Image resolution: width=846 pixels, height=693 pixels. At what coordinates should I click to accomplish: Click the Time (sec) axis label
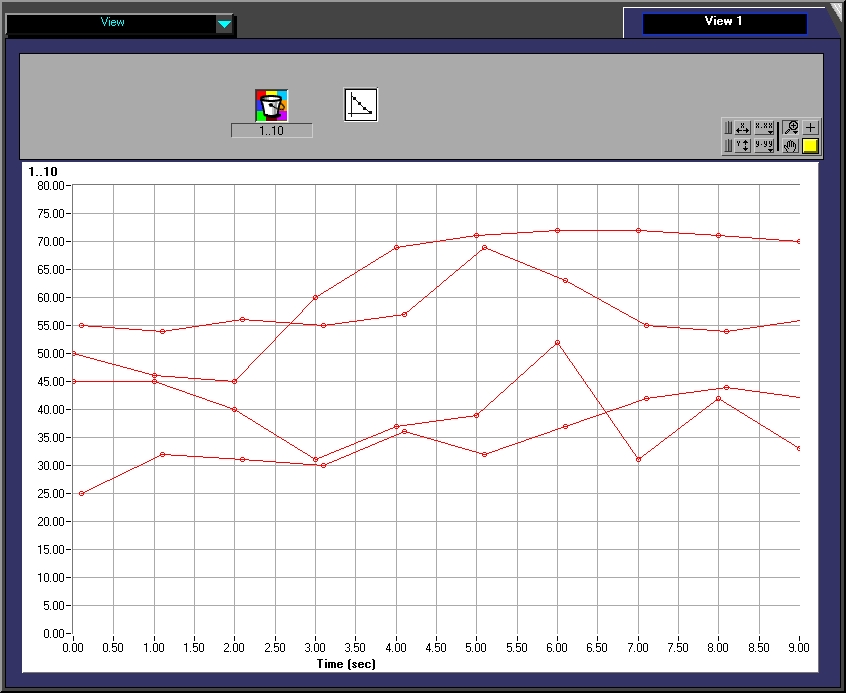point(344,663)
